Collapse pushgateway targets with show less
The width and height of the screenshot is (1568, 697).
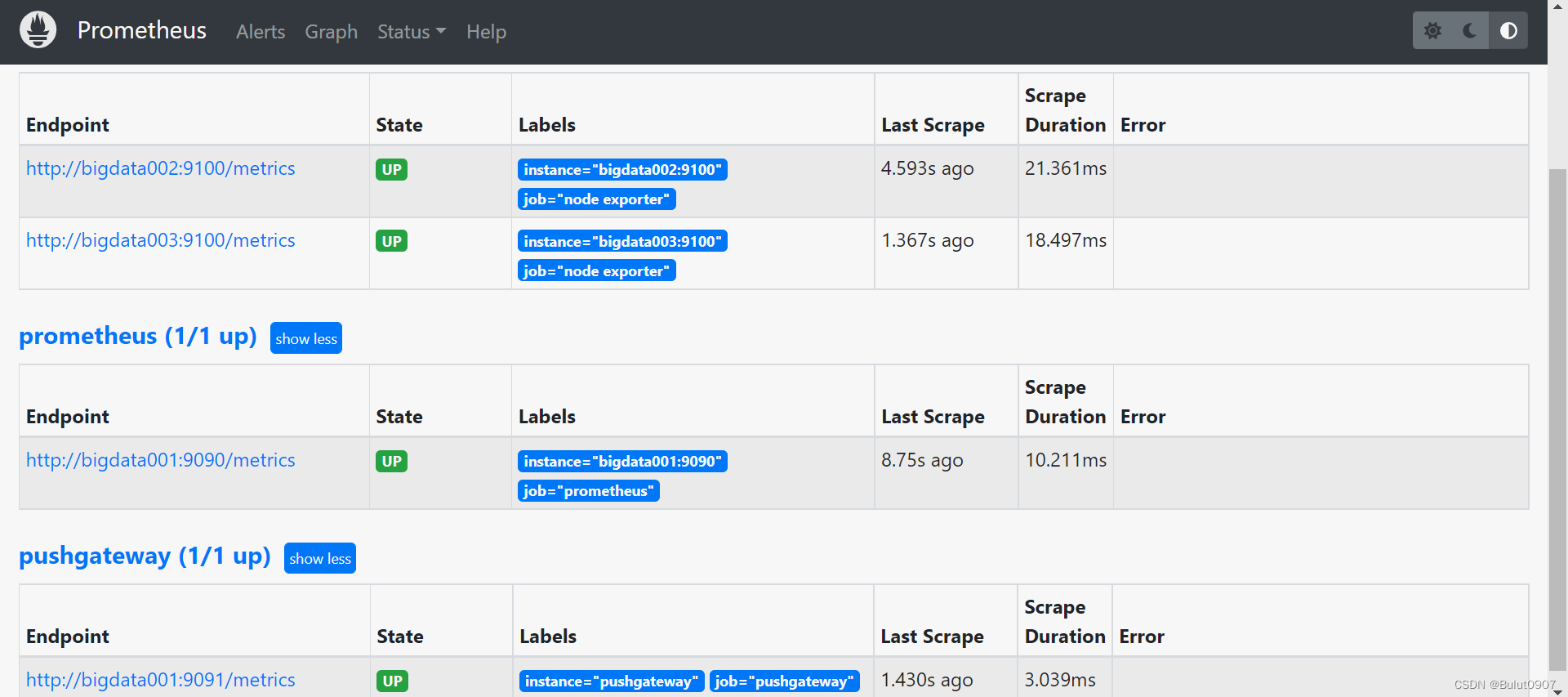coord(320,558)
